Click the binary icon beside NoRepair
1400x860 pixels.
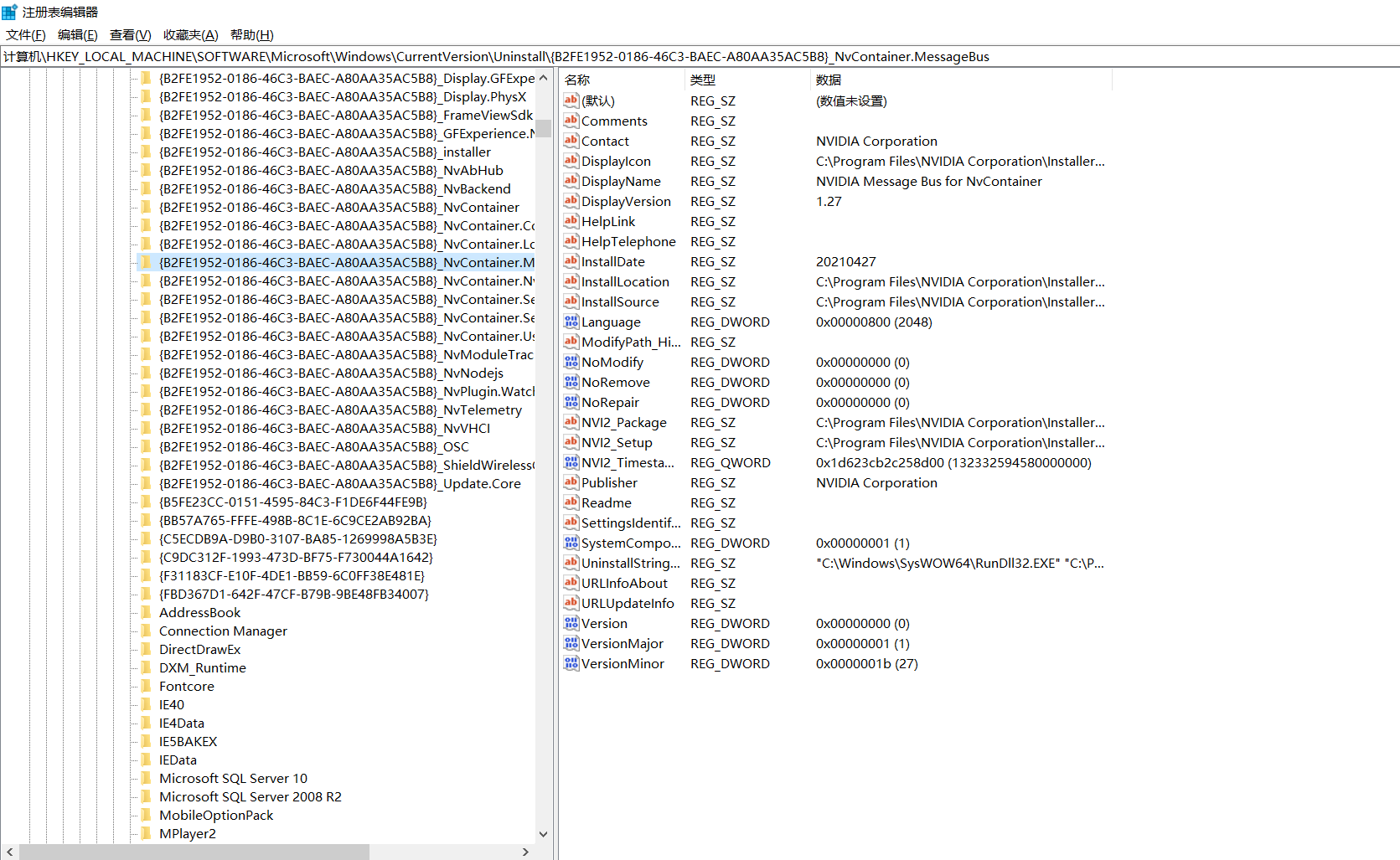[x=571, y=402]
